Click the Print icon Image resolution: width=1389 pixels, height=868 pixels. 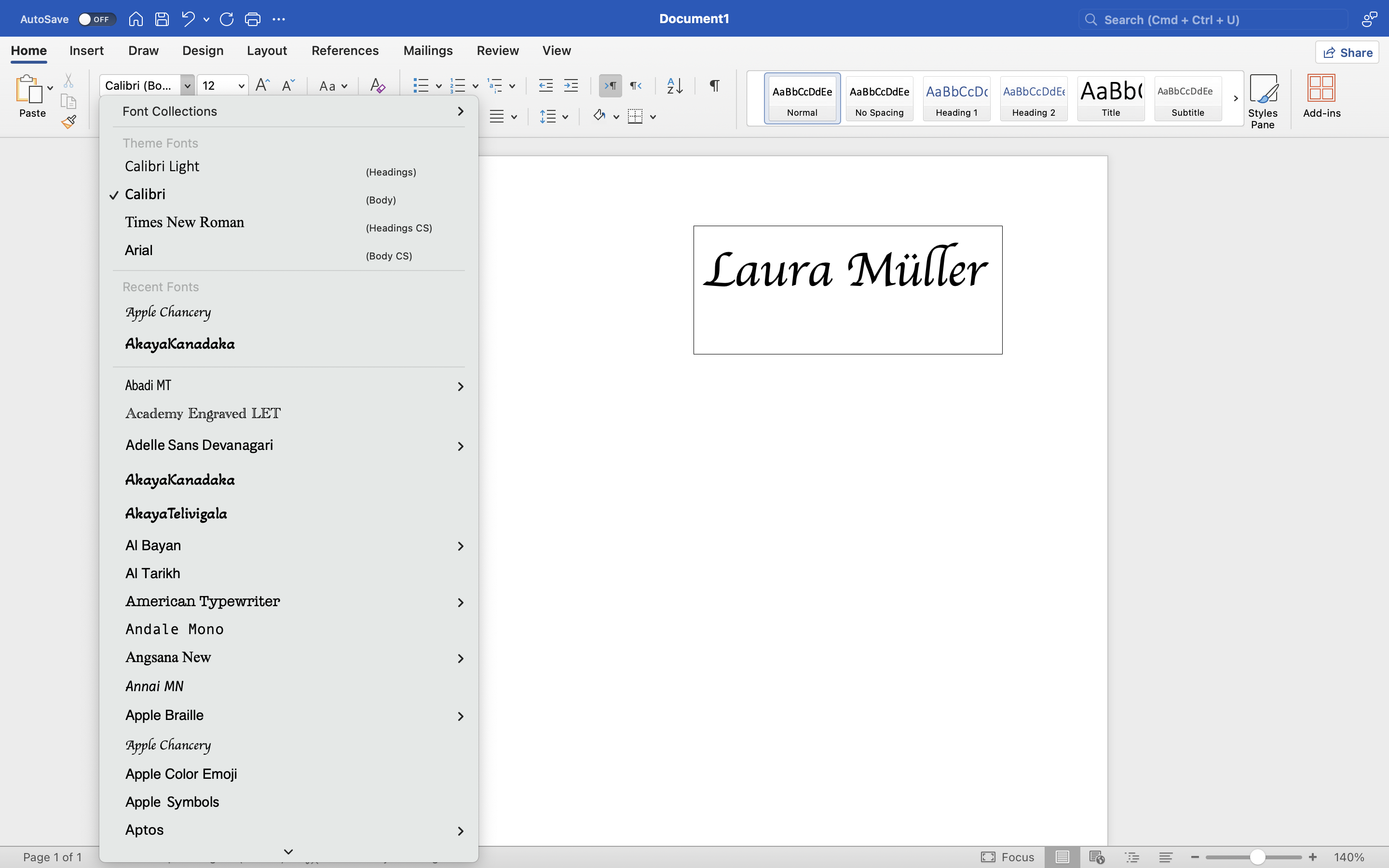(x=253, y=19)
